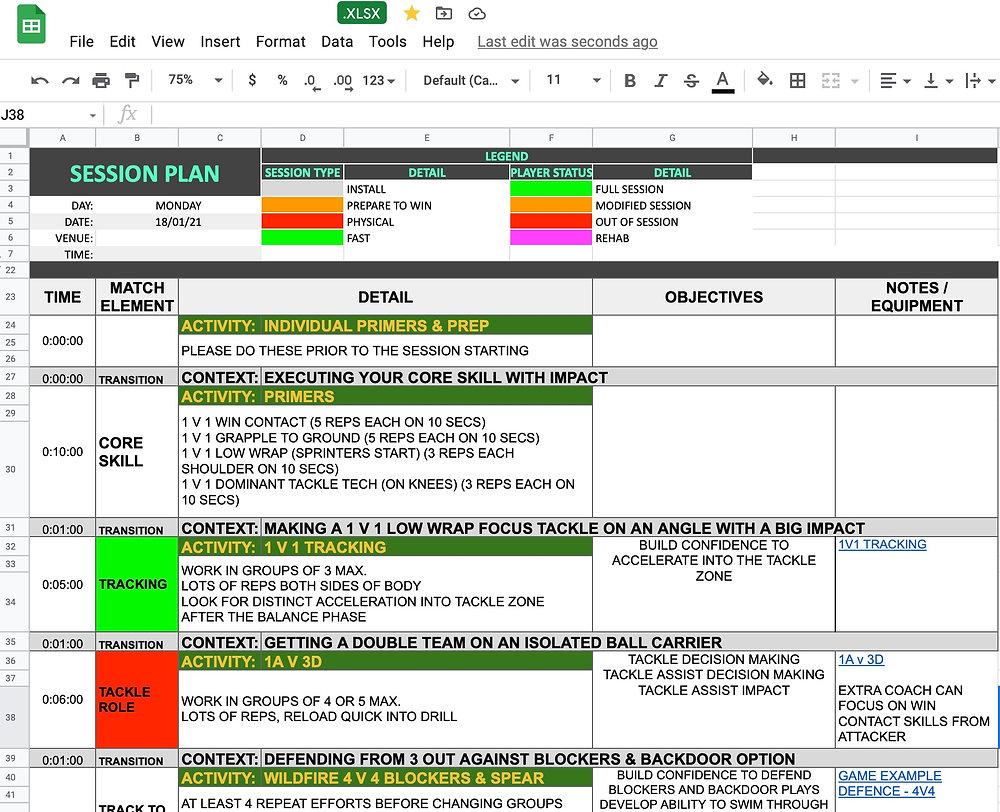1000x812 pixels.
Task: Toggle bold formatting
Action: 630,80
